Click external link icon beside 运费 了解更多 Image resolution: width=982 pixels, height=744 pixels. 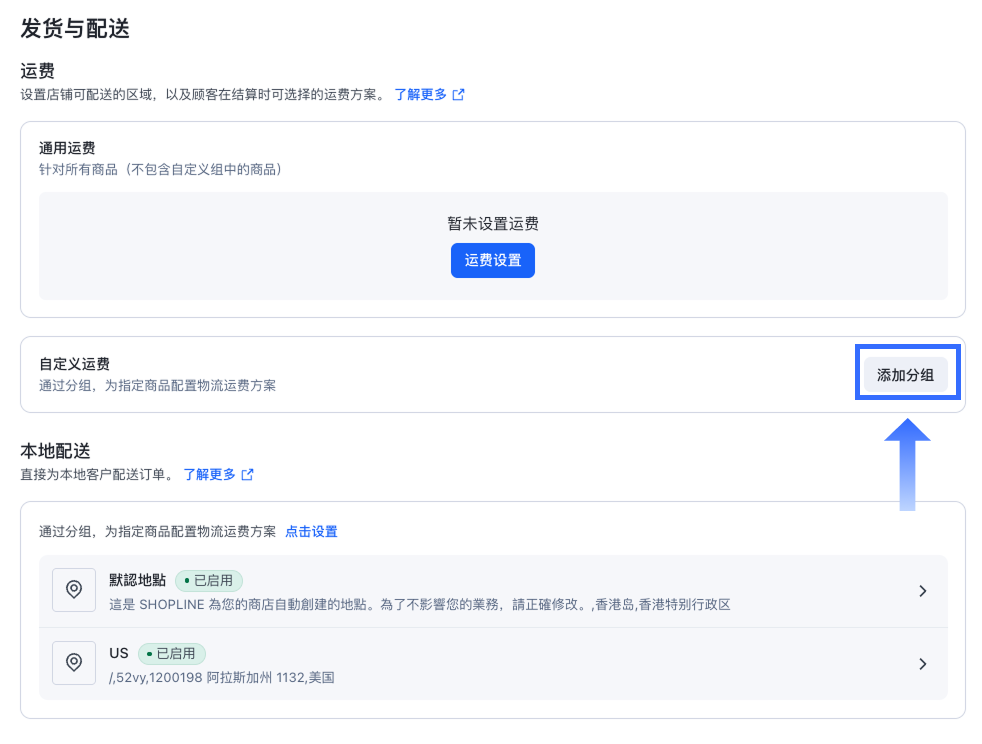(458, 95)
